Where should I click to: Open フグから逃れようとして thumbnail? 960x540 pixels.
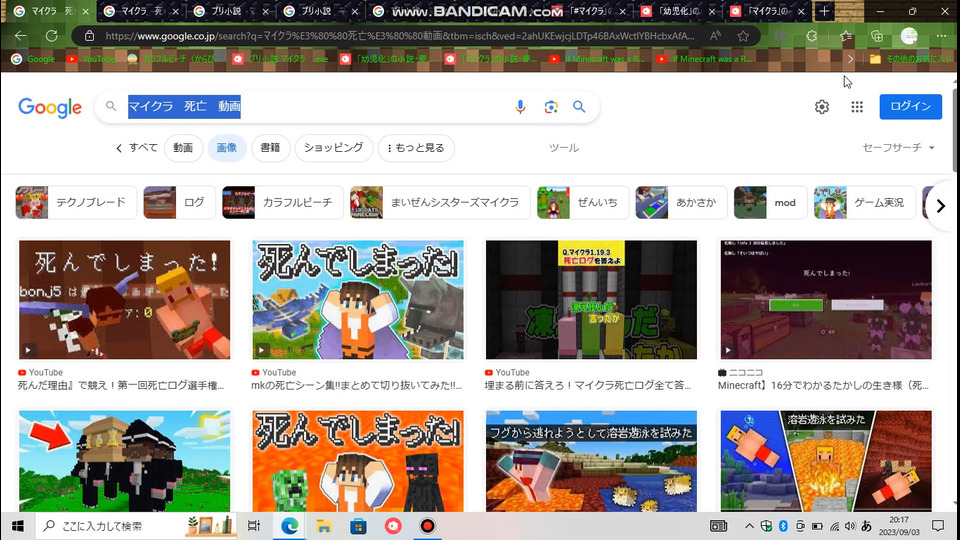(x=591, y=461)
